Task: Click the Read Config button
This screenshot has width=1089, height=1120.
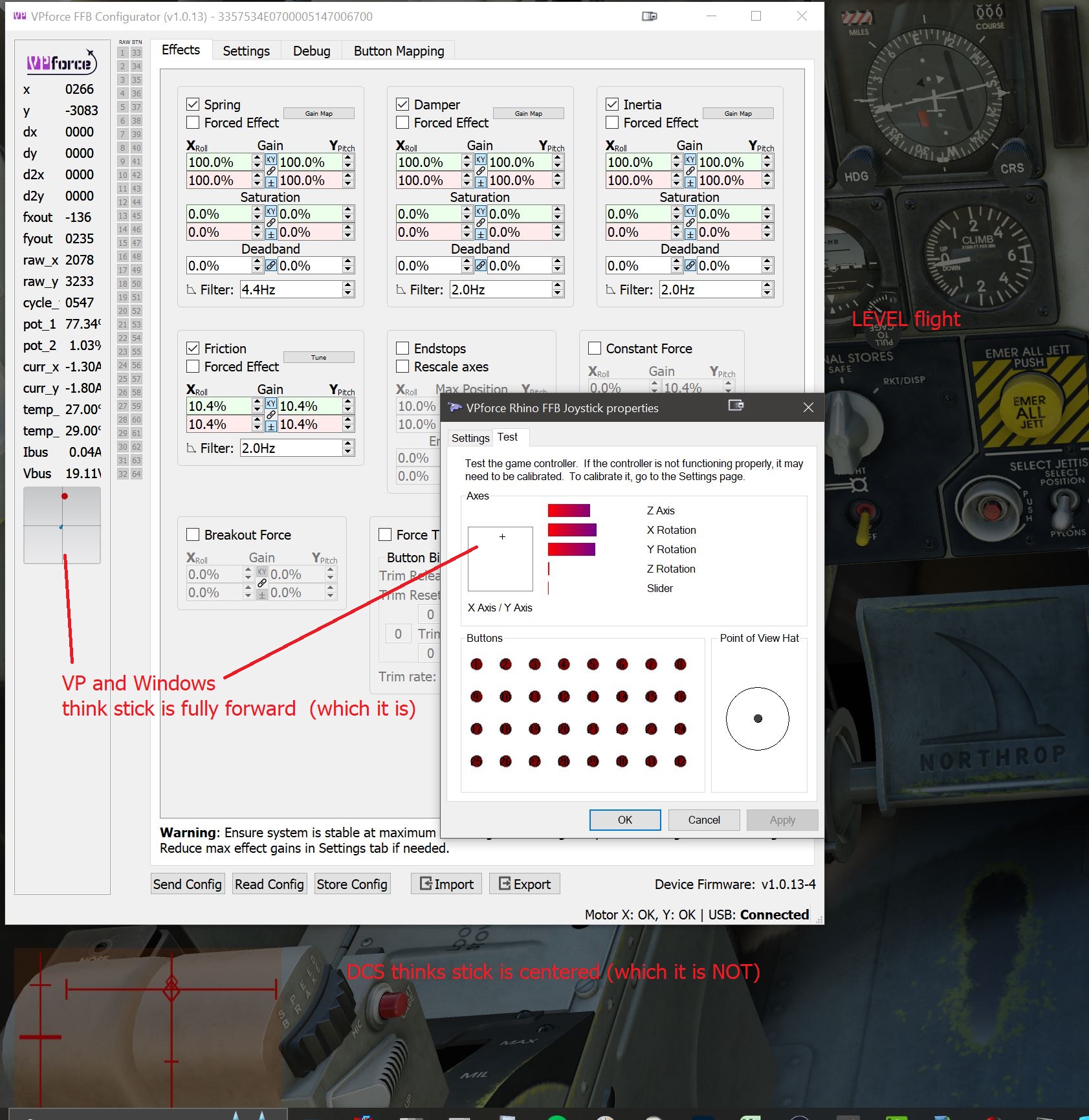Action: [269, 884]
